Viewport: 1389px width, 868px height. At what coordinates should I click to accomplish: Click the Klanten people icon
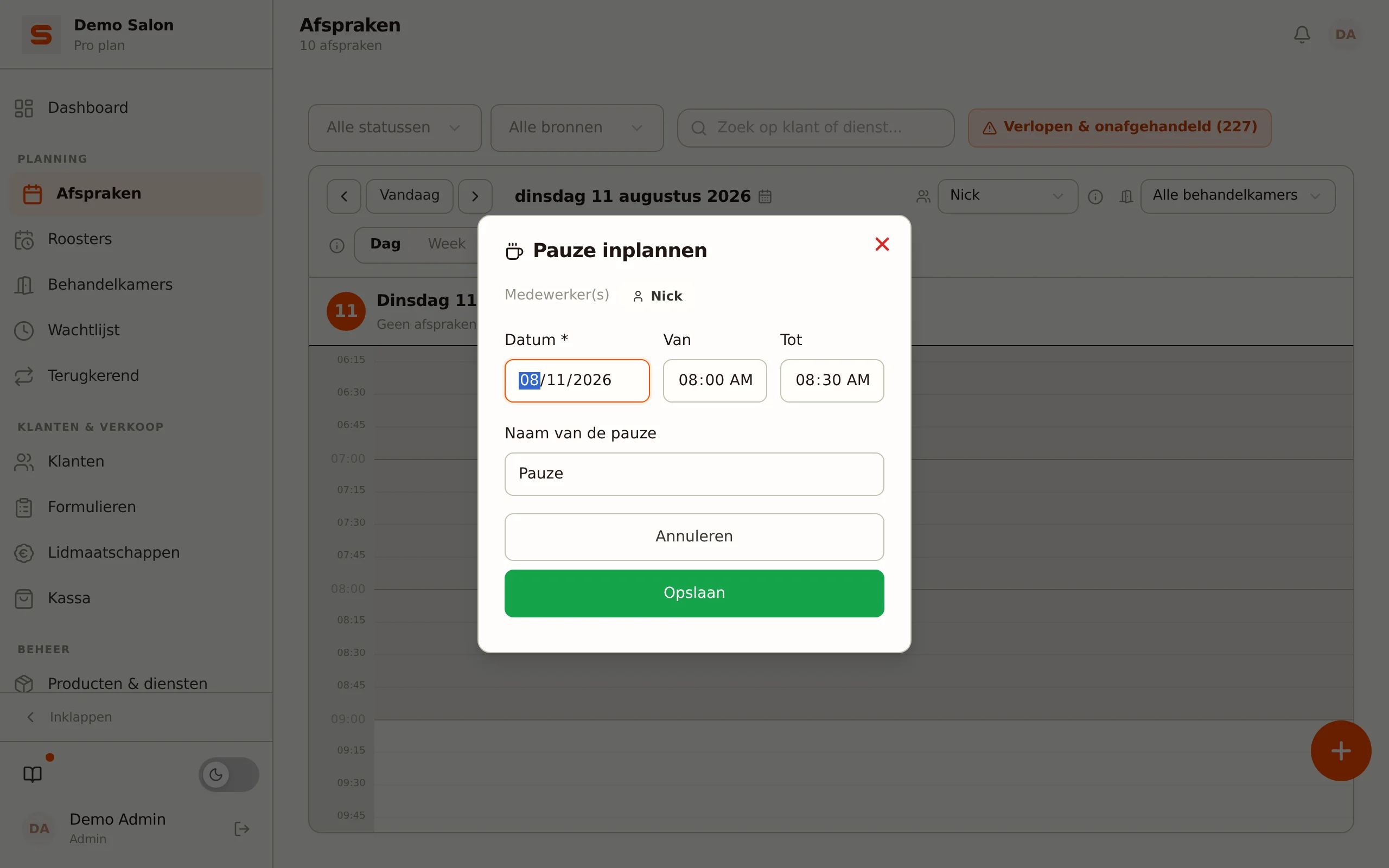tap(23, 462)
